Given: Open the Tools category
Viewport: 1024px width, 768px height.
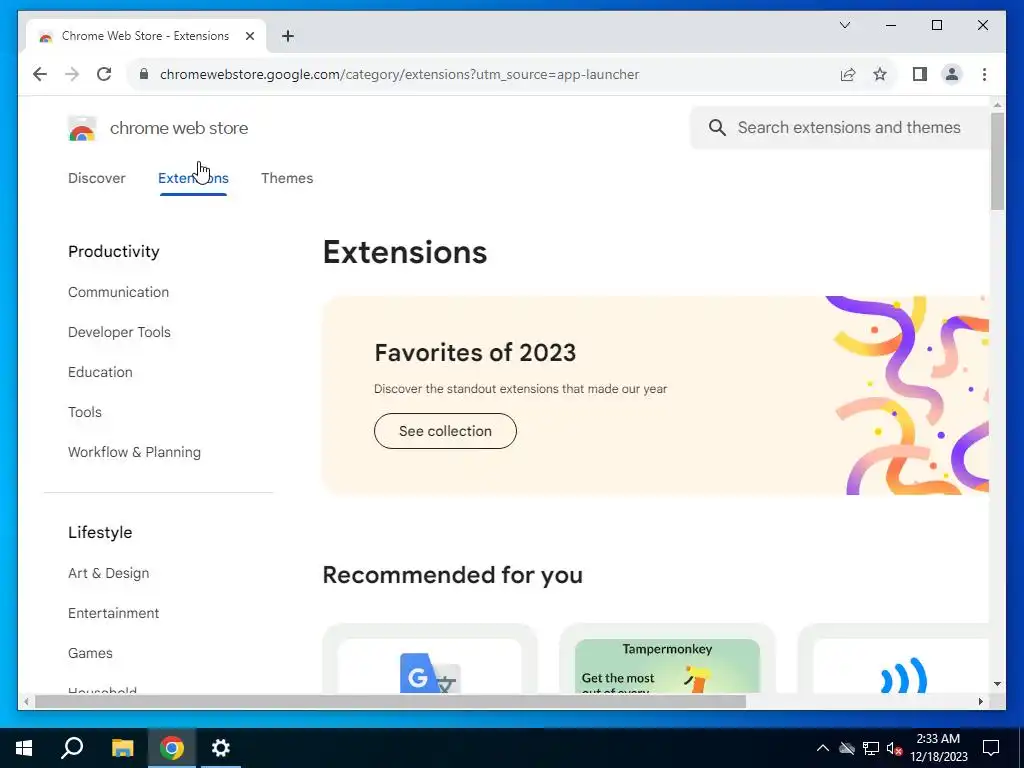Looking at the screenshot, I should click(x=85, y=412).
